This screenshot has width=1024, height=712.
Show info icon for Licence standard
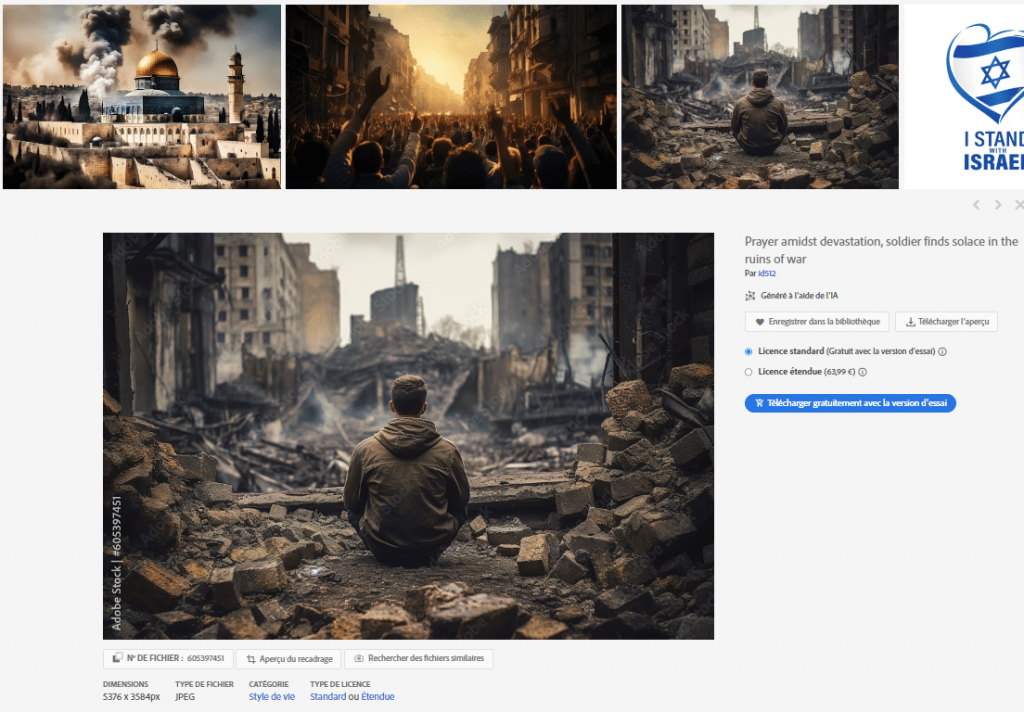(x=942, y=351)
